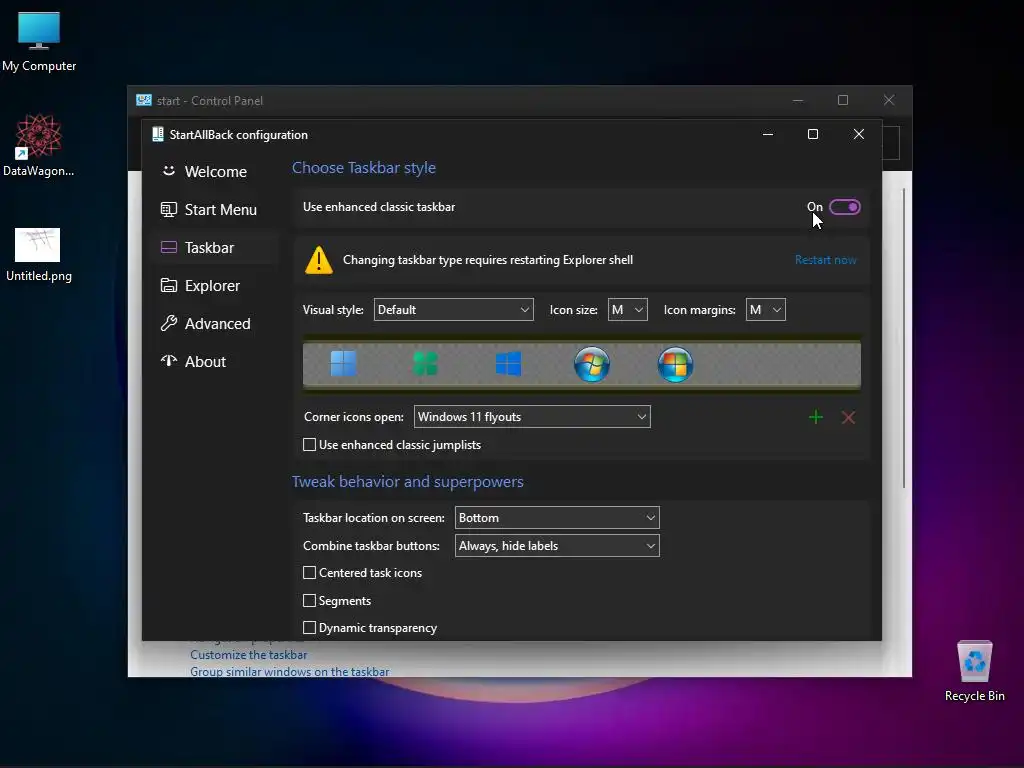1024x768 pixels.
Task: Open the Icon margins dropdown
Action: coord(765,310)
